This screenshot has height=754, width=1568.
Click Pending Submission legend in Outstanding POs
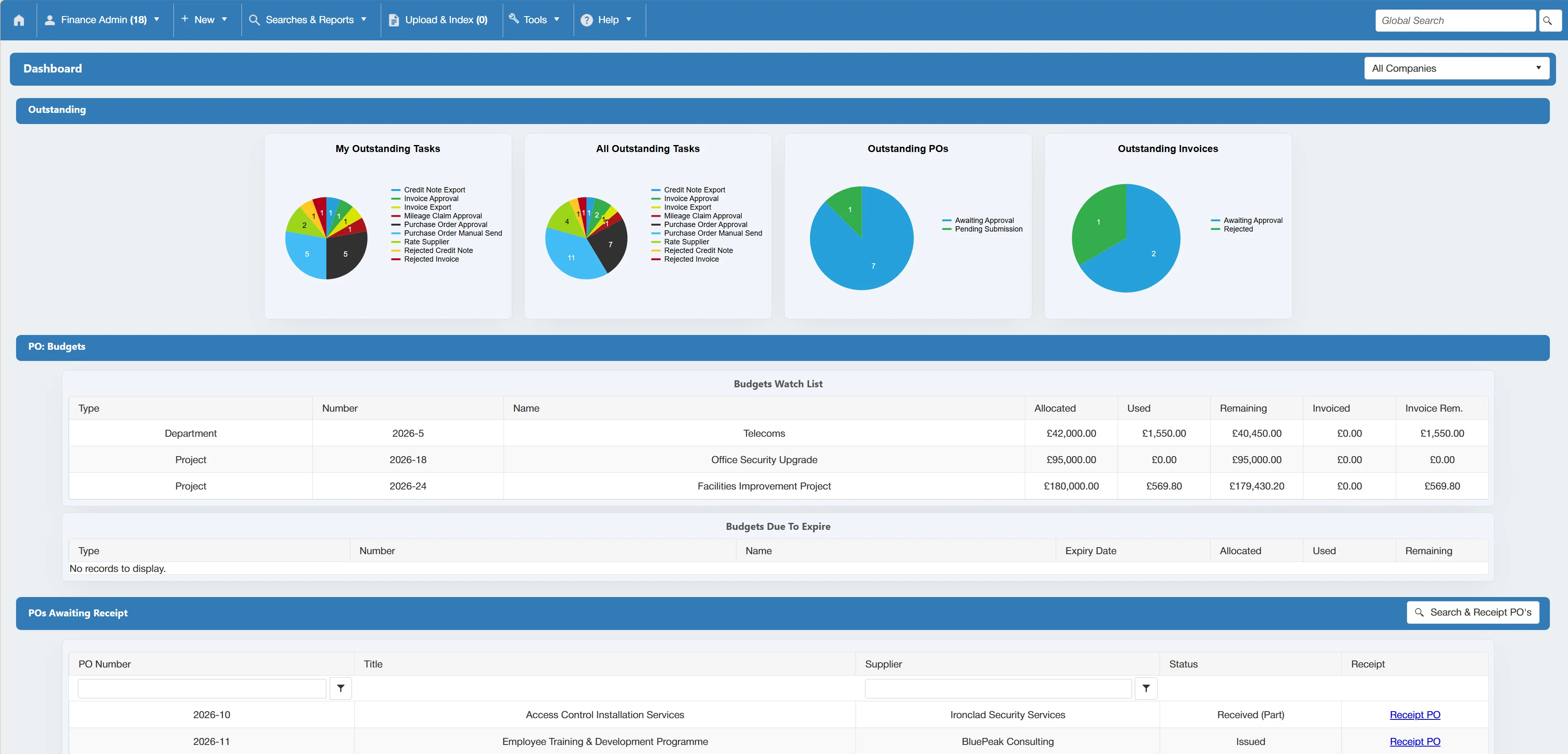(982, 229)
